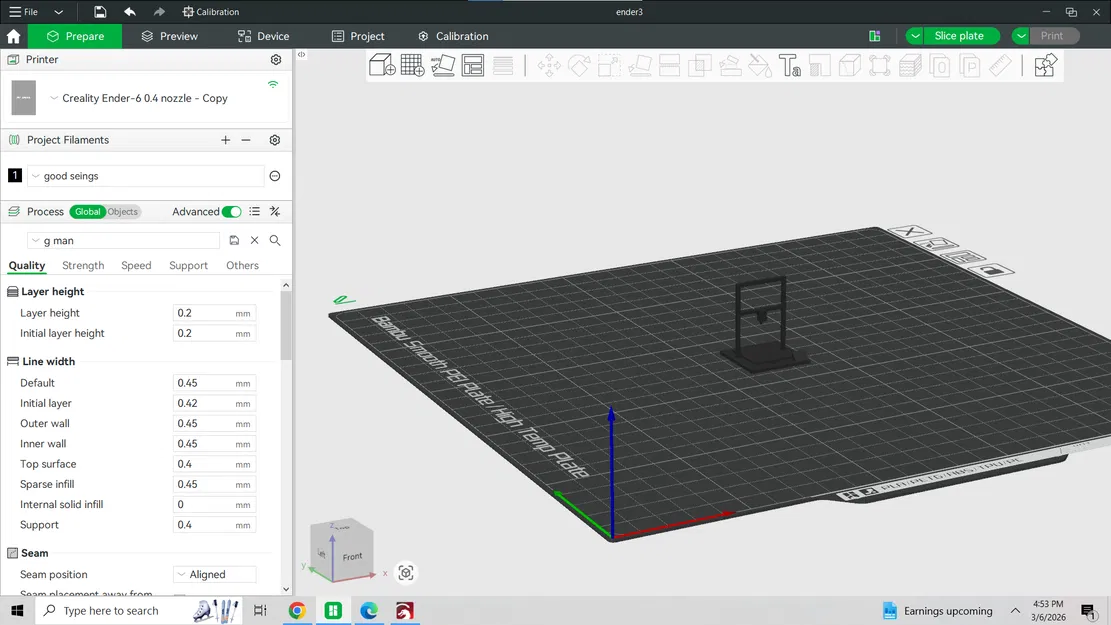This screenshot has height=625, width=1111.
Task: Open the Cut tool
Action: tap(669, 64)
